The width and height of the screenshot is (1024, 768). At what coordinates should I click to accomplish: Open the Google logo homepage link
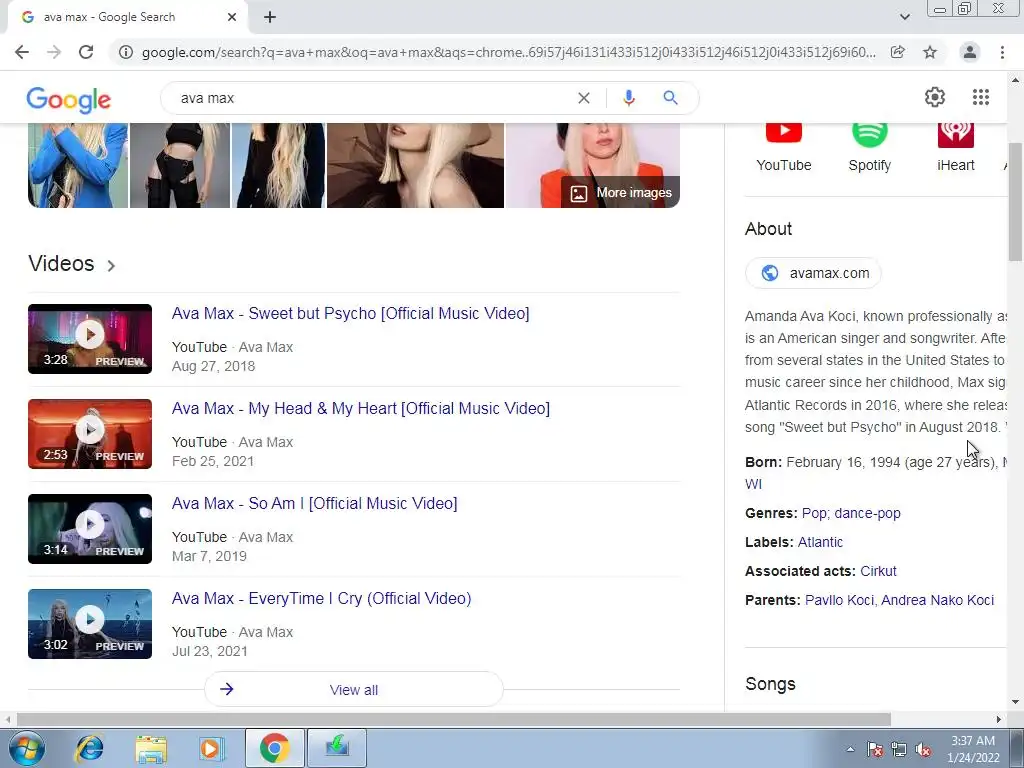[x=69, y=99]
